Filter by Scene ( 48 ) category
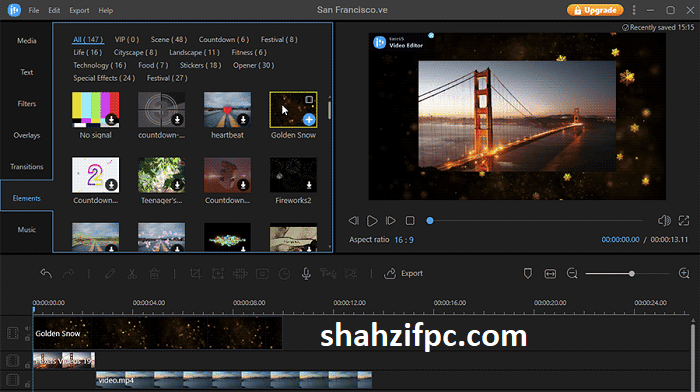700x392 pixels. pos(169,39)
